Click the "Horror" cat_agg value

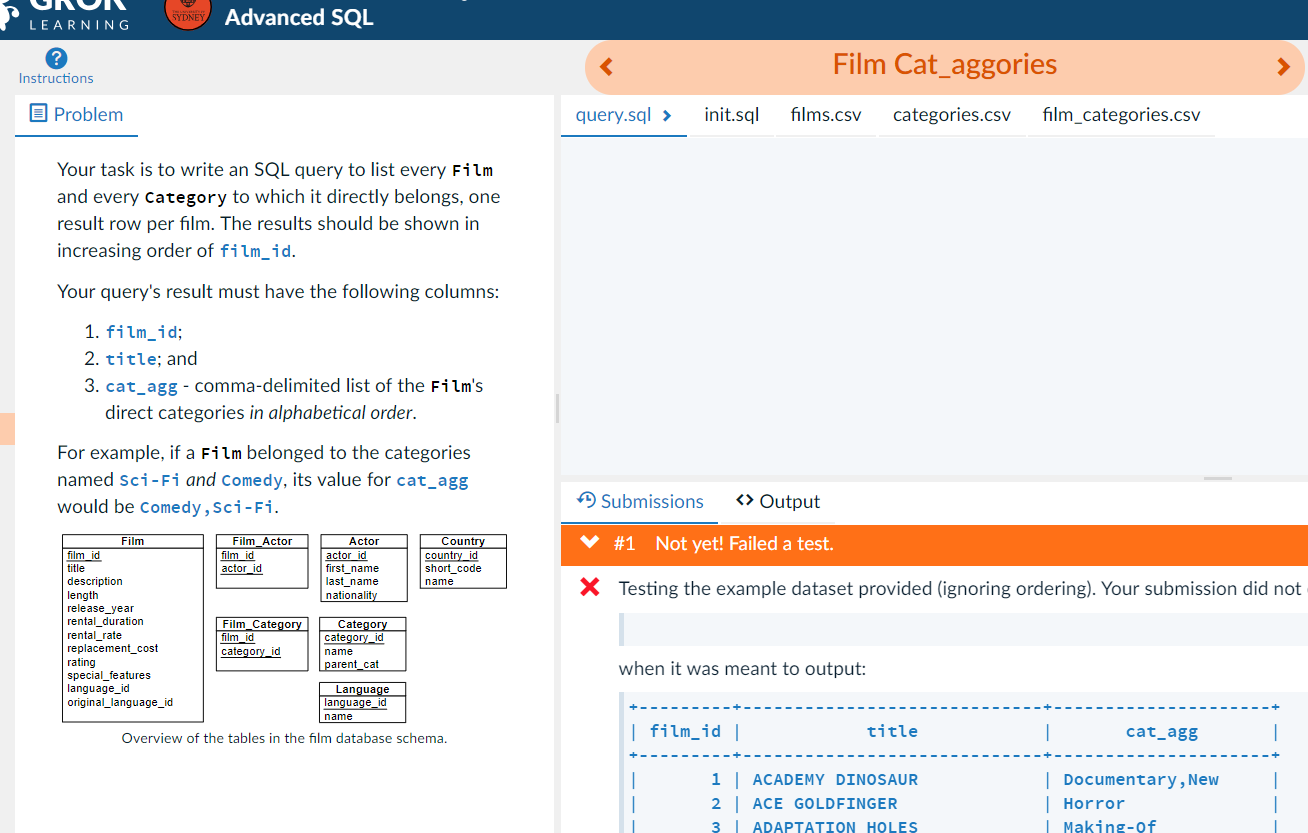[x=1094, y=804]
